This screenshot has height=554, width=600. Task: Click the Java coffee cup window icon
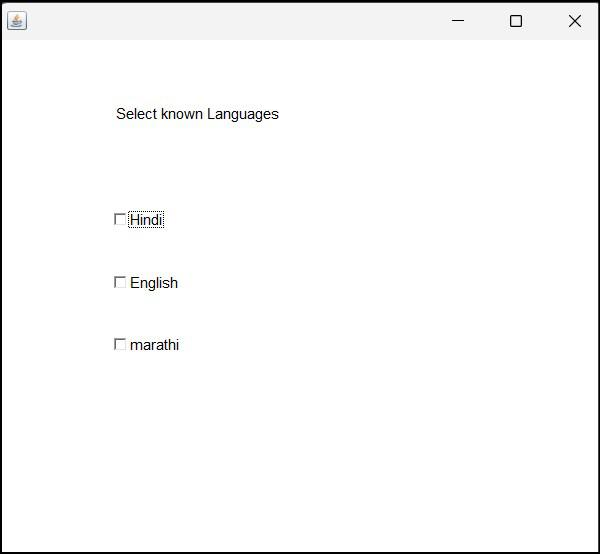click(x=17, y=21)
